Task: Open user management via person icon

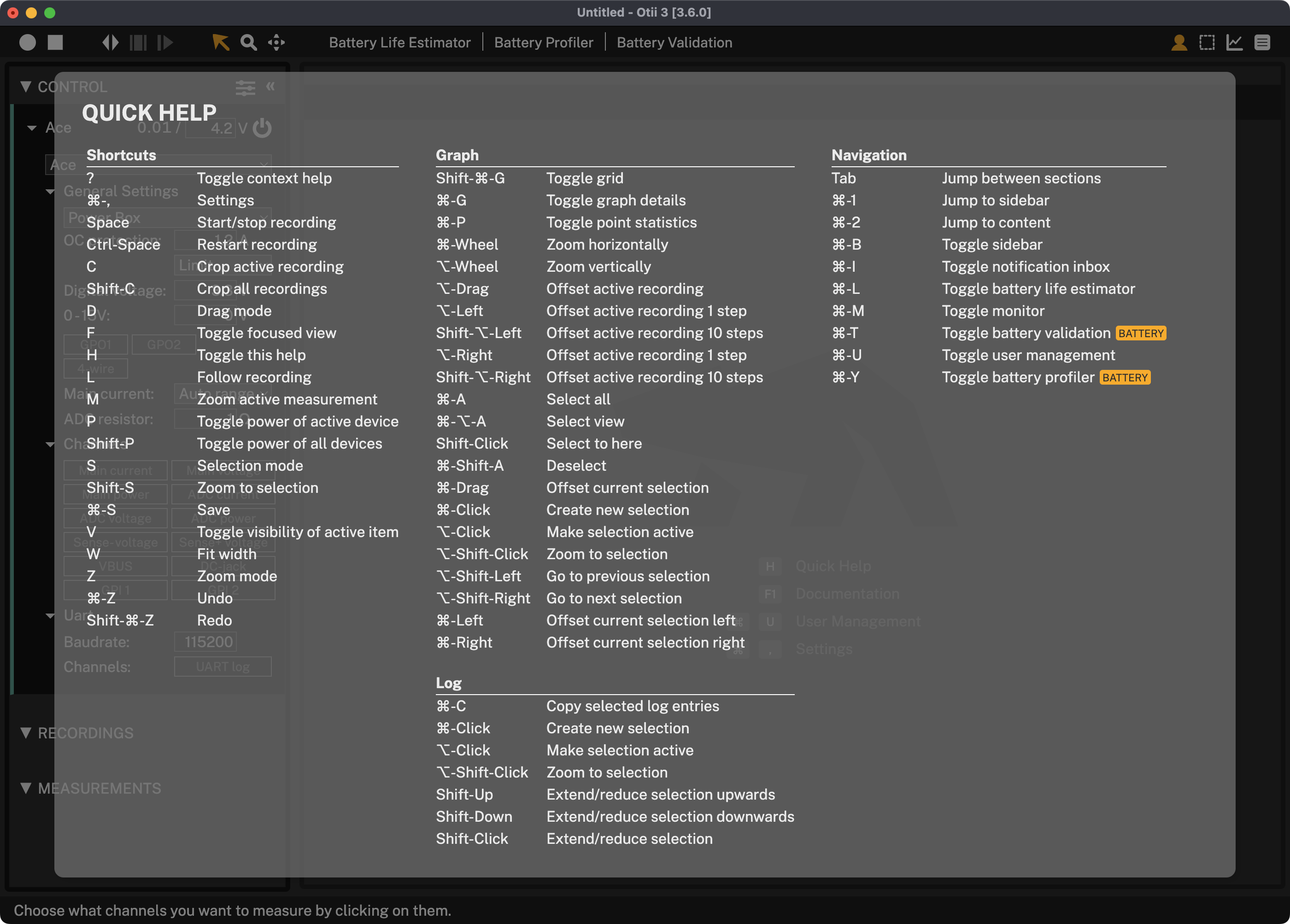Action: (x=1179, y=43)
